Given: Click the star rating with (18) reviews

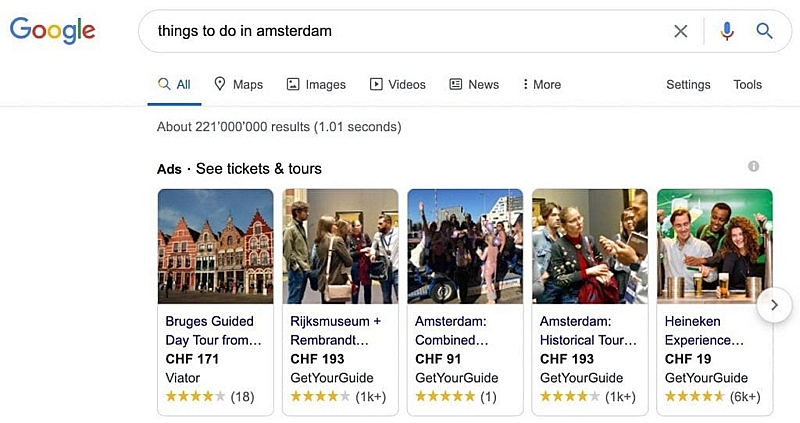Looking at the screenshot, I should point(210,396).
